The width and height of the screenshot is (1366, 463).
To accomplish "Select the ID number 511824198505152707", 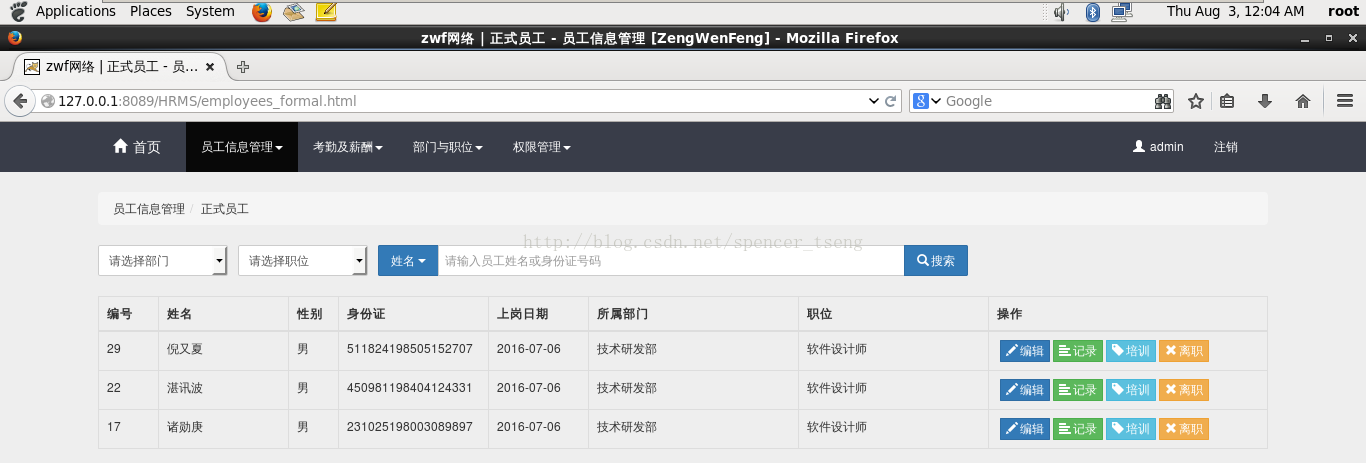I will pyautogui.click(x=409, y=349).
